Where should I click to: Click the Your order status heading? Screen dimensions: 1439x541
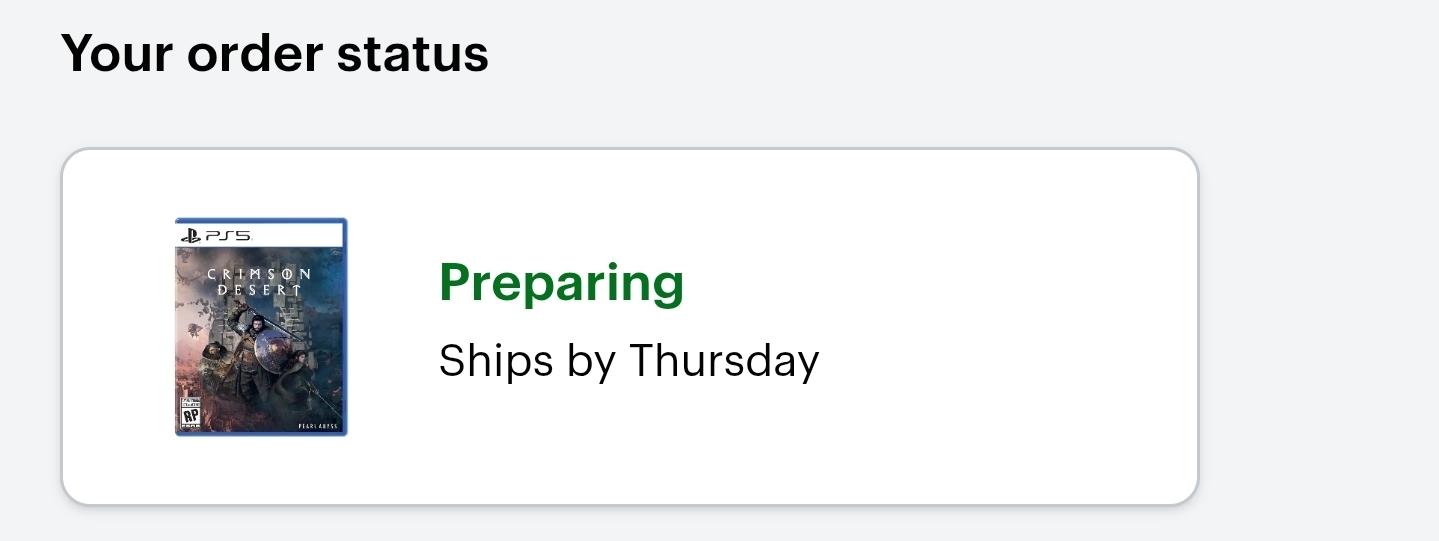(x=274, y=53)
